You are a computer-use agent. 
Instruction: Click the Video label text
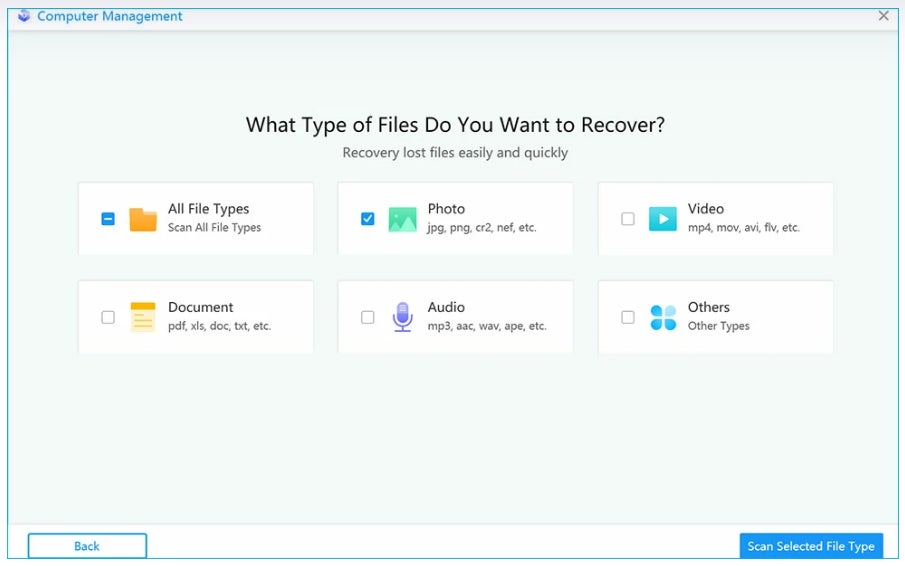tap(705, 209)
